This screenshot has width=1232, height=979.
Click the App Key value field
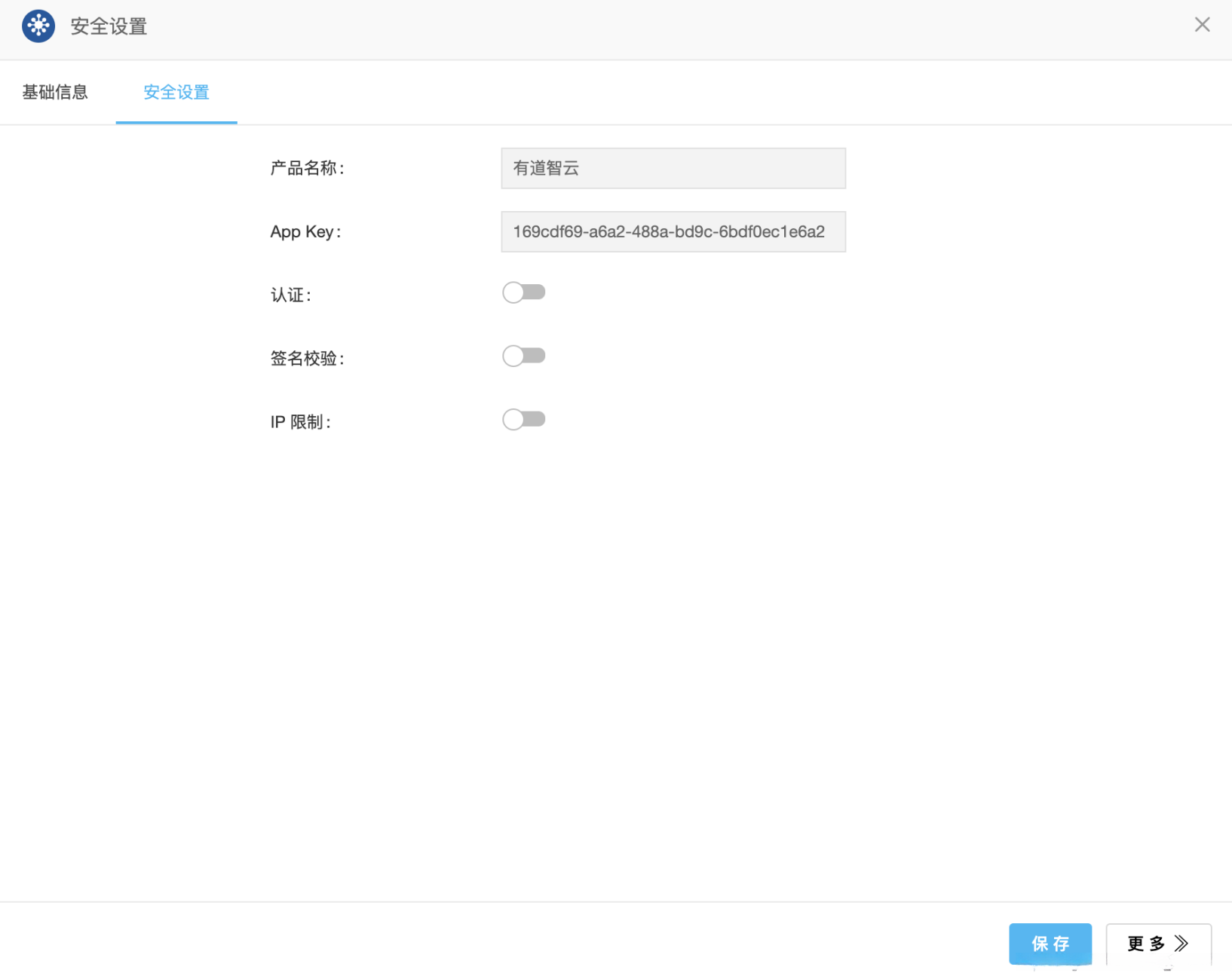(x=673, y=231)
